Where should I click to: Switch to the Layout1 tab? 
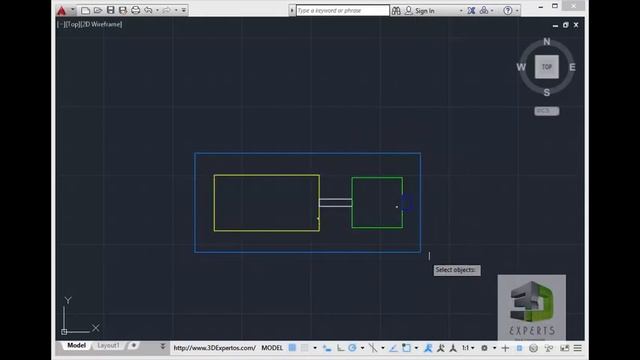[108, 346]
